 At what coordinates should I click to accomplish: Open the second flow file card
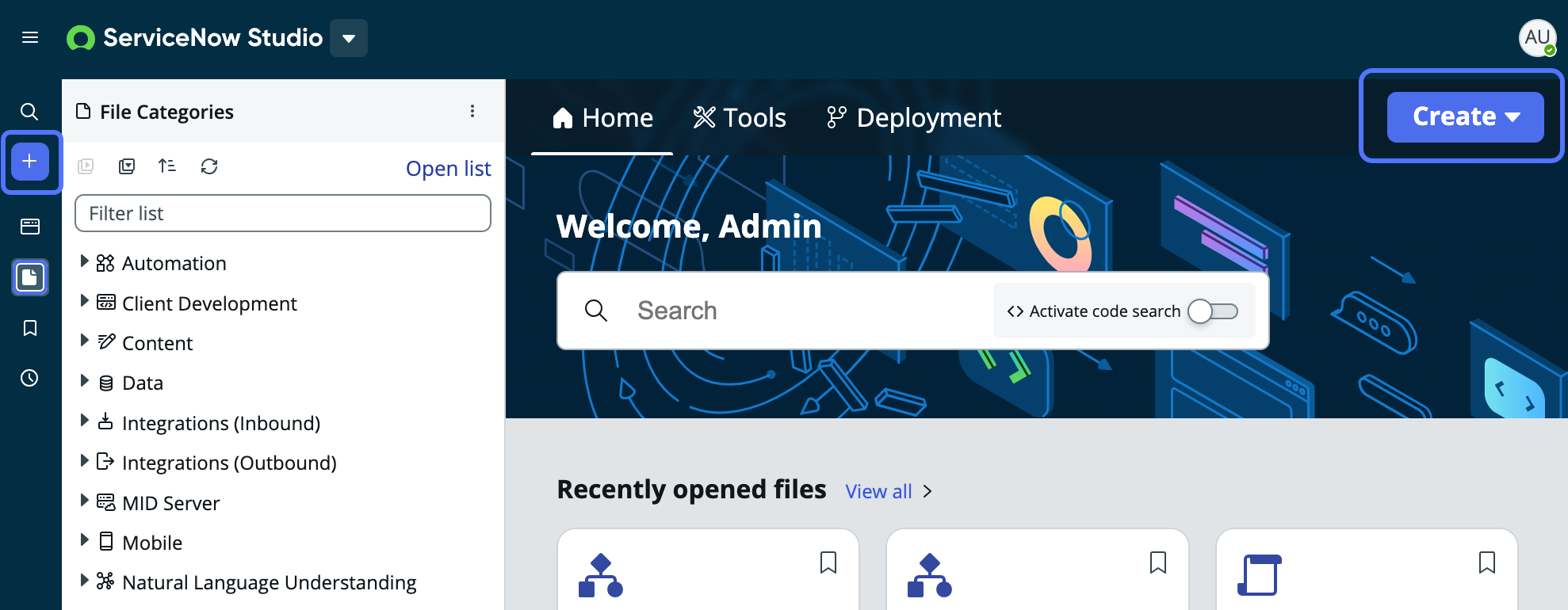coord(1038,570)
